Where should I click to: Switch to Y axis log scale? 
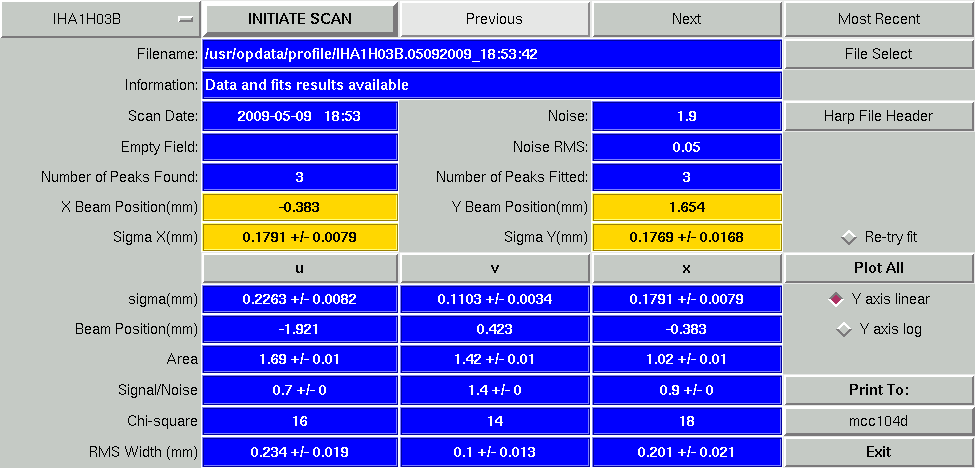[x=879, y=329]
